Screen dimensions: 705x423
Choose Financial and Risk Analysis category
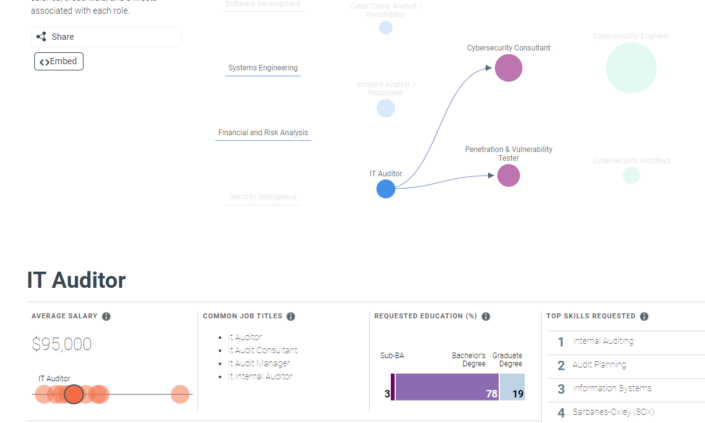click(x=263, y=133)
